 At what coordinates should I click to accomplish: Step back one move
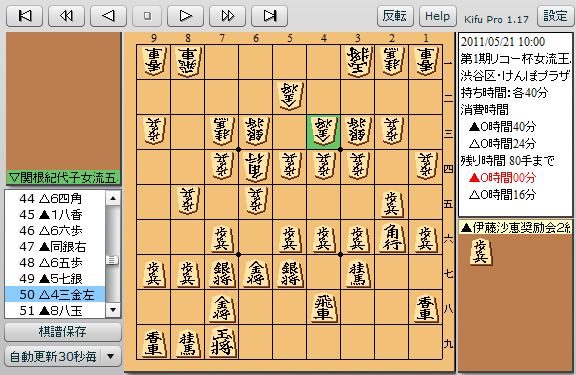click(108, 16)
